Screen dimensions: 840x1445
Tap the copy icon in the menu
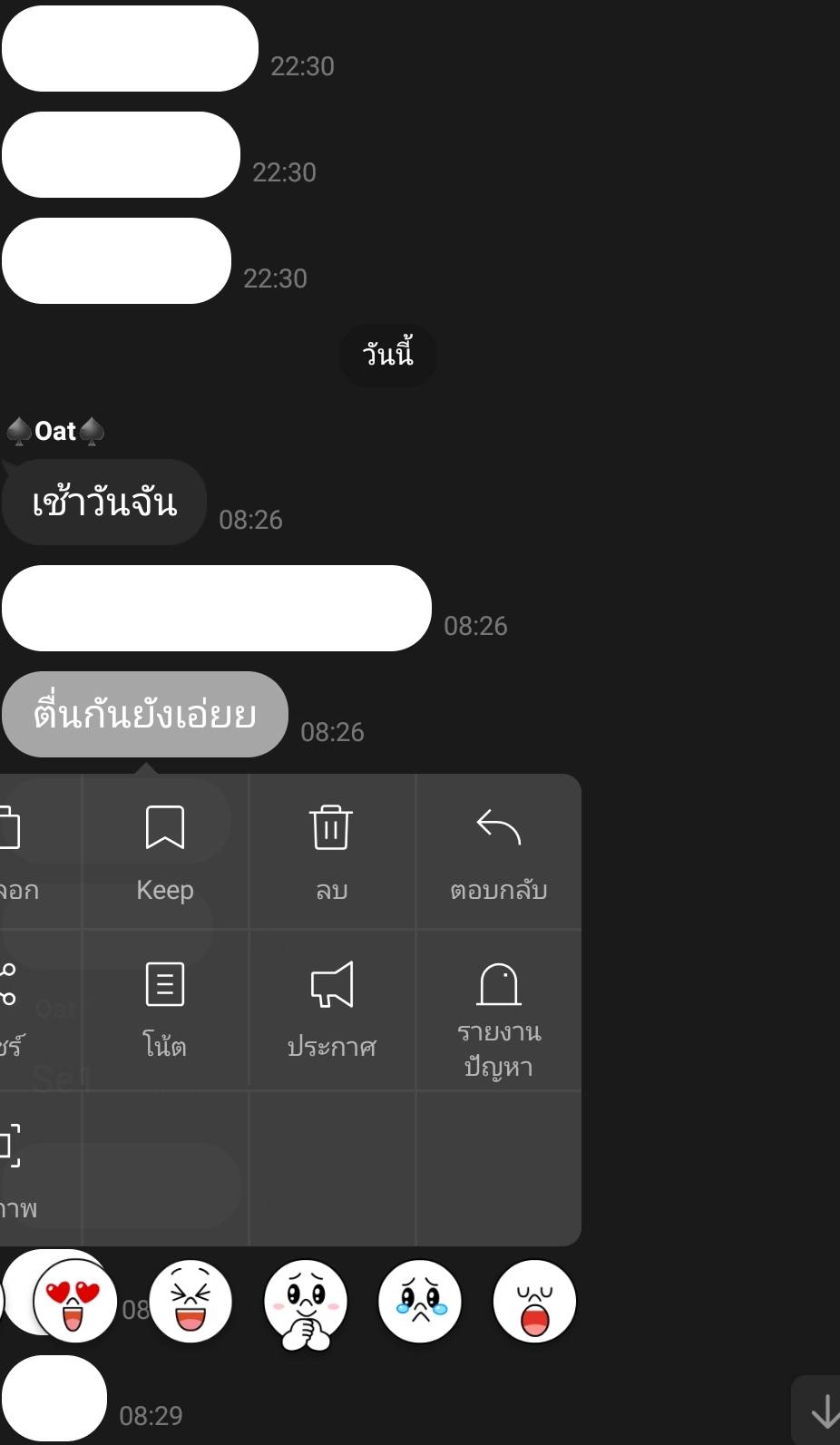(10, 827)
